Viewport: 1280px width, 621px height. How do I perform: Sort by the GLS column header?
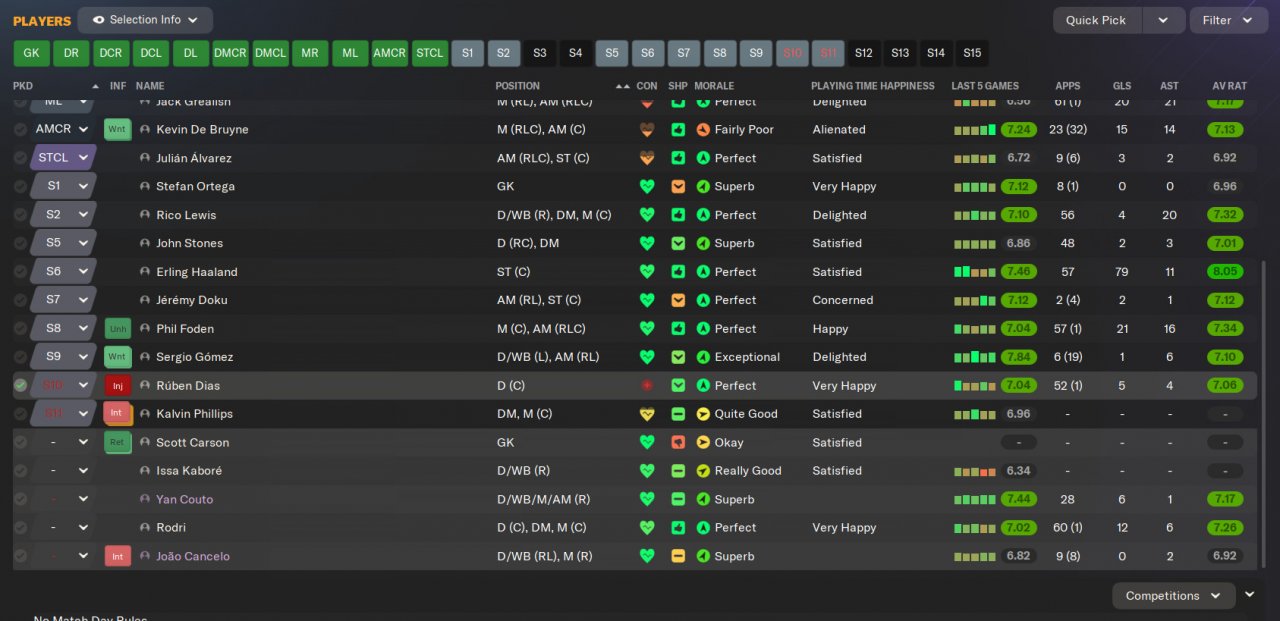[1122, 86]
